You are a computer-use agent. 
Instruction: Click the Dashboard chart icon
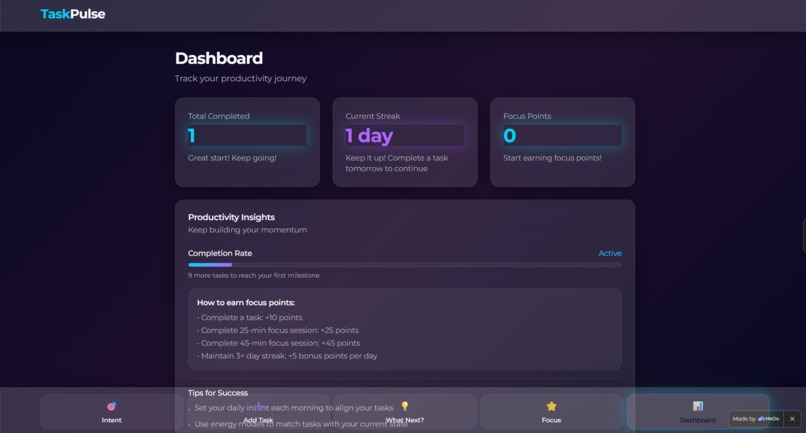click(x=698, y=406)
